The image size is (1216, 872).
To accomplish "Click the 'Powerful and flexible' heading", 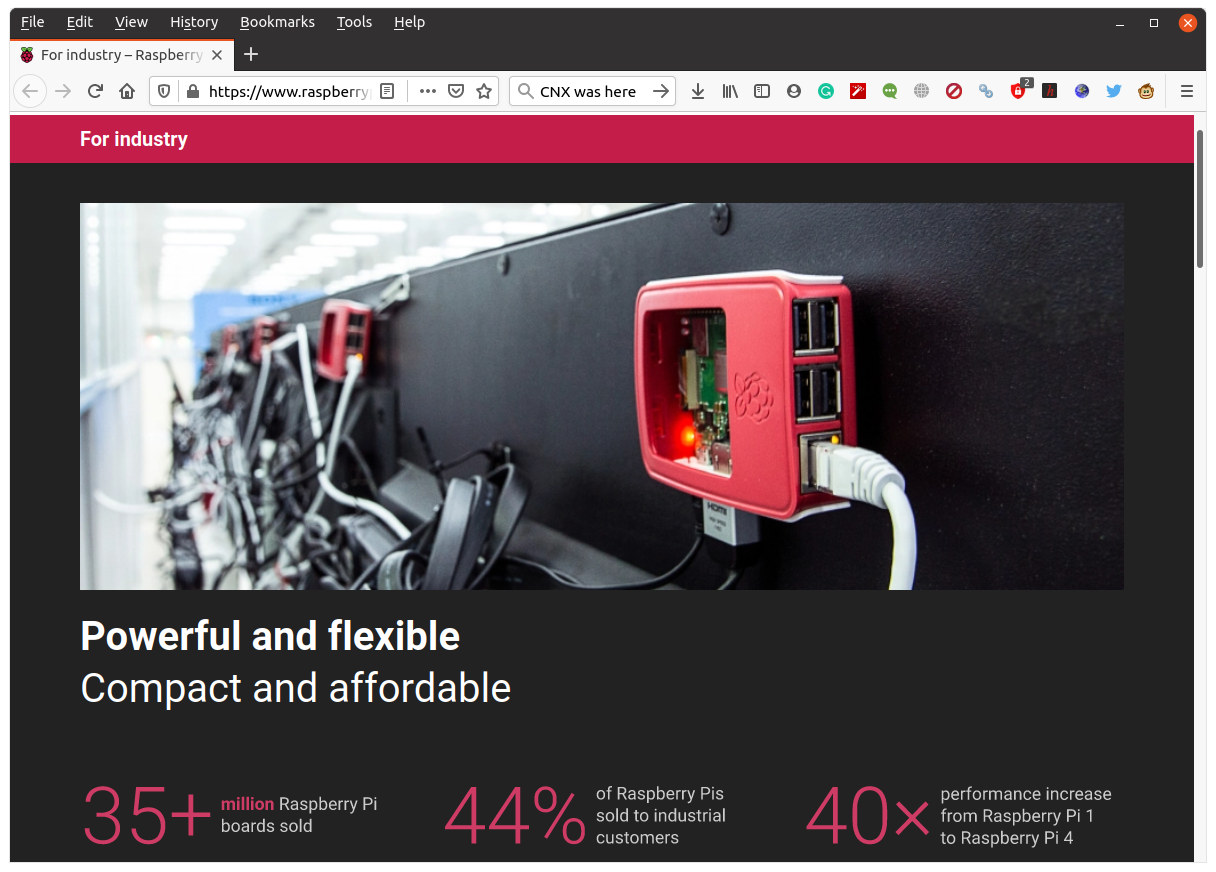I will point(270,636).
